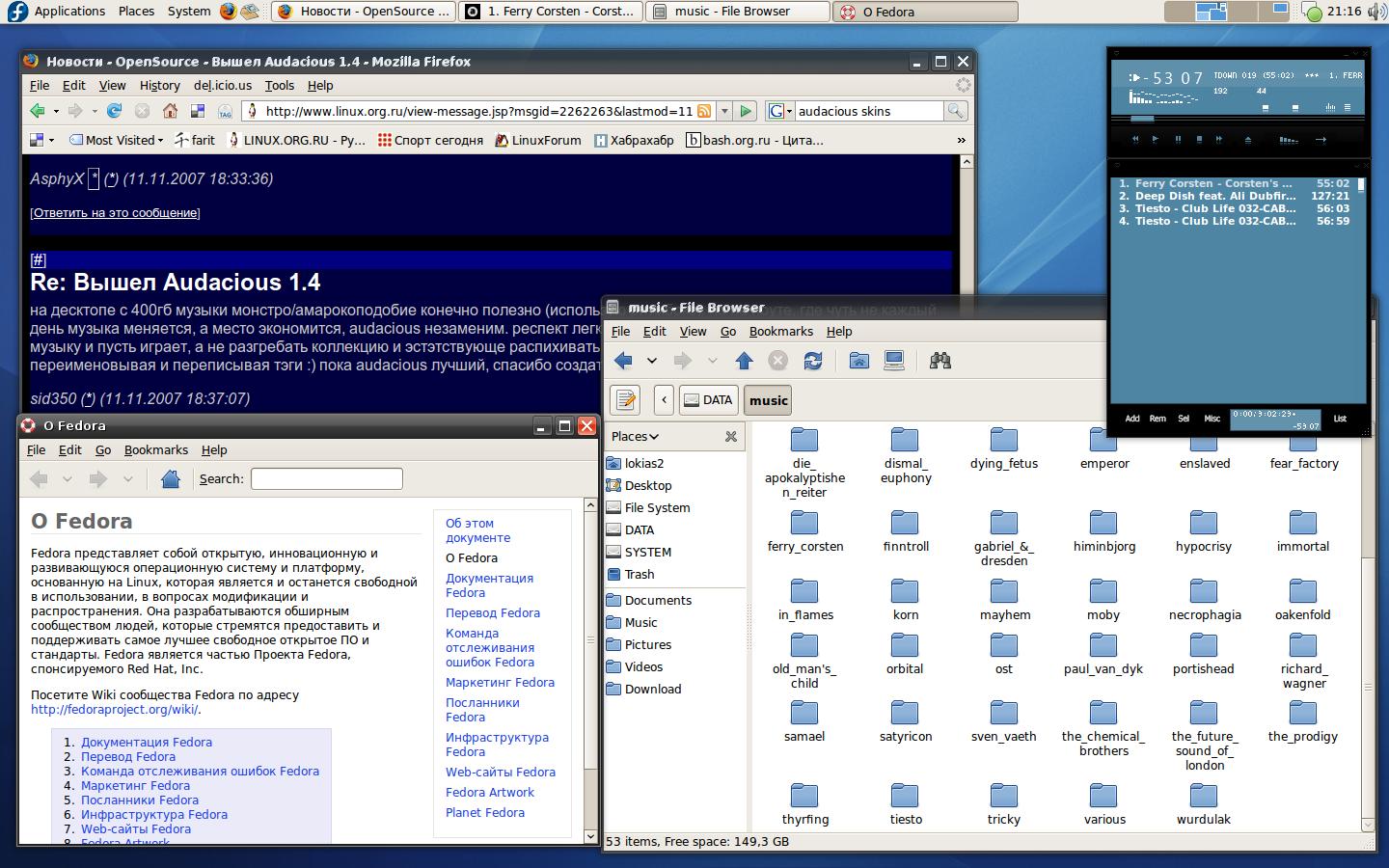The image size is (1389, 868).
Task: Close the Nautilus Places side pane
Action: [x=731, y=437]
